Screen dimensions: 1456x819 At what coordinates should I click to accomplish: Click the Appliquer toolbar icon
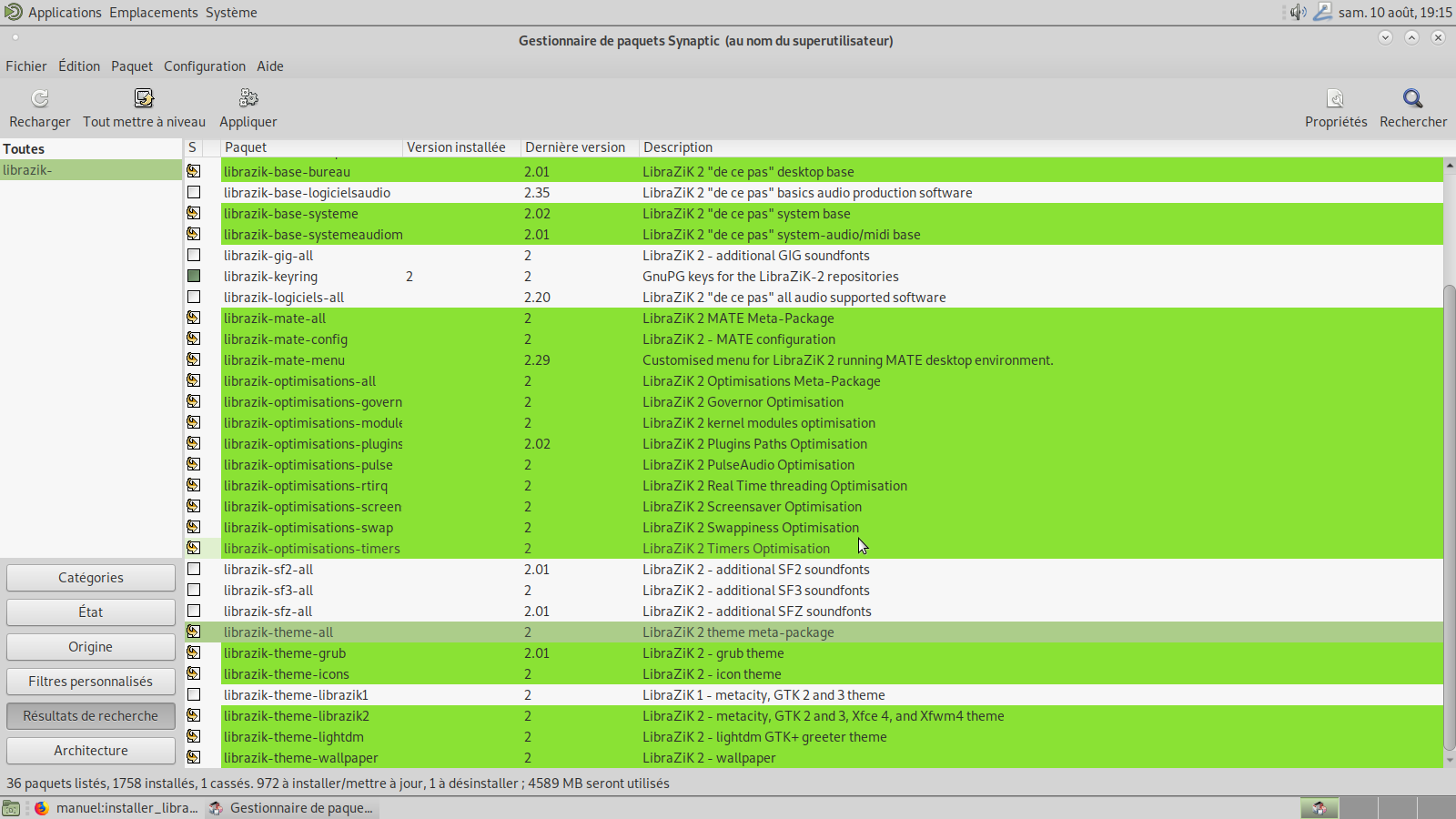[248, 98]
